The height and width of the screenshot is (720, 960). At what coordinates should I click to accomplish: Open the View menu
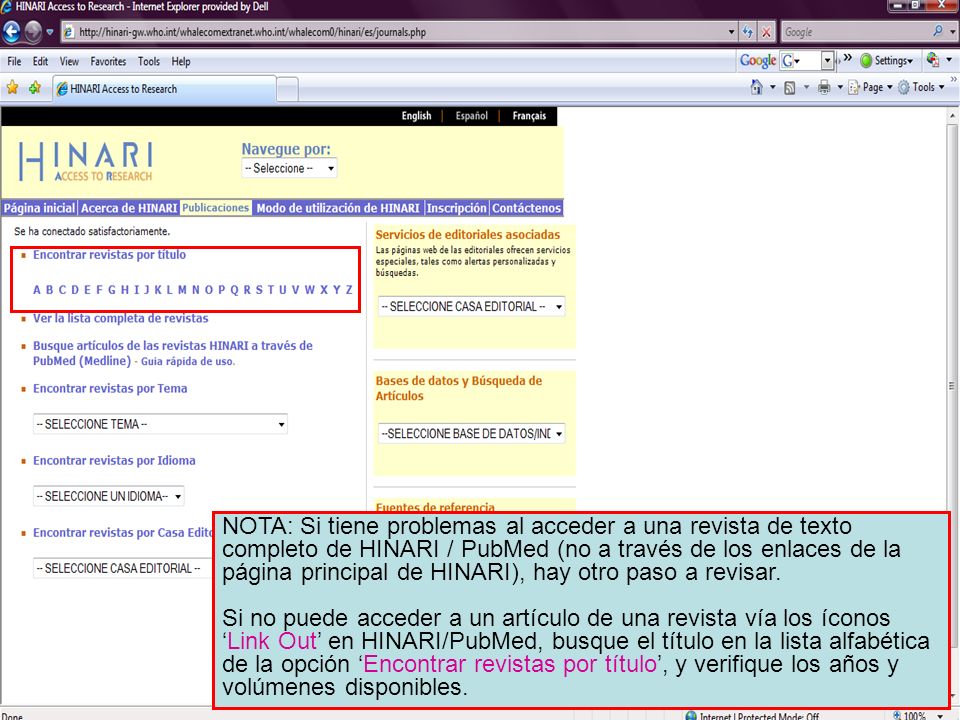(69, 61)
